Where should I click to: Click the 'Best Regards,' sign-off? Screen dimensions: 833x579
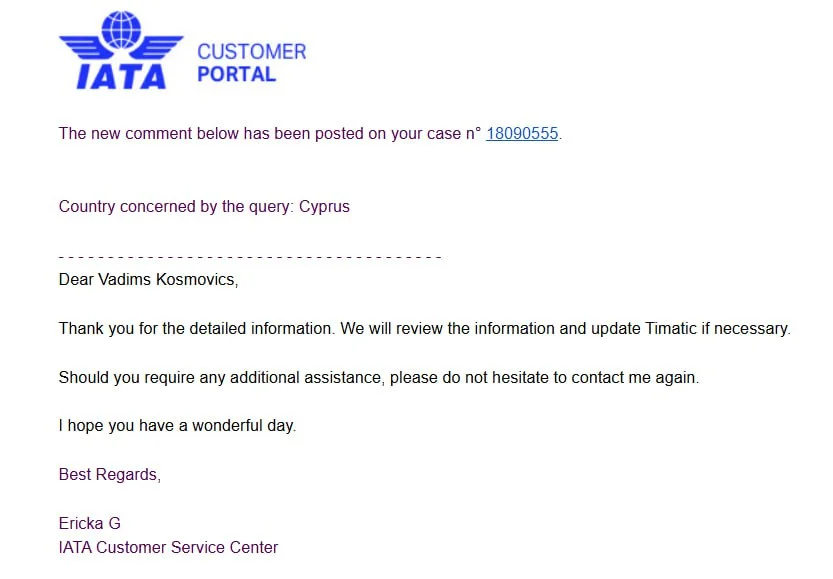pos(109,474)
